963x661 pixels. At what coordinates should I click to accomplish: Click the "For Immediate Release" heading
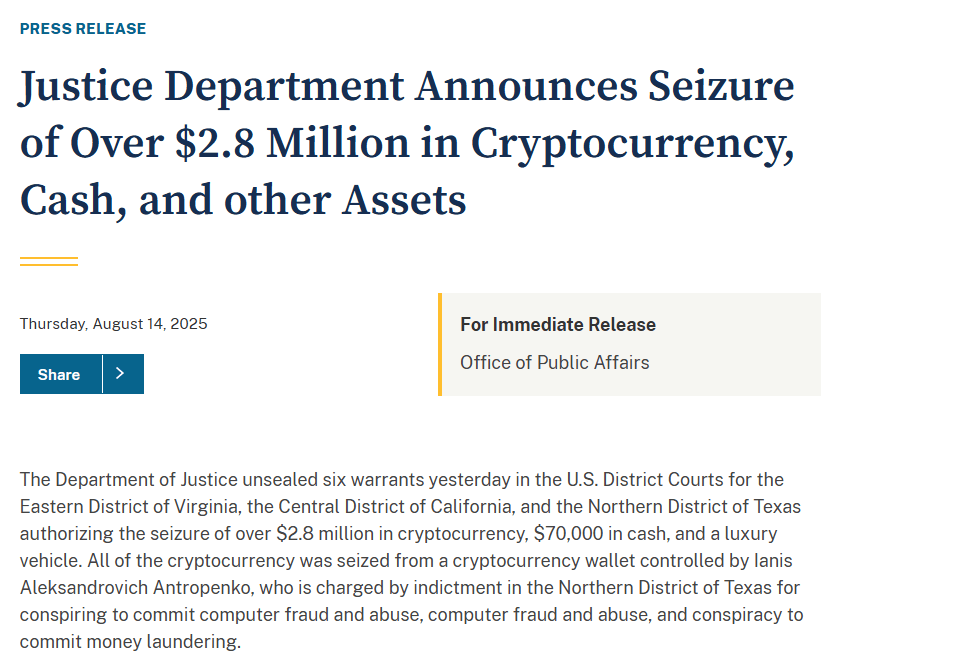(x=558, y=325)
